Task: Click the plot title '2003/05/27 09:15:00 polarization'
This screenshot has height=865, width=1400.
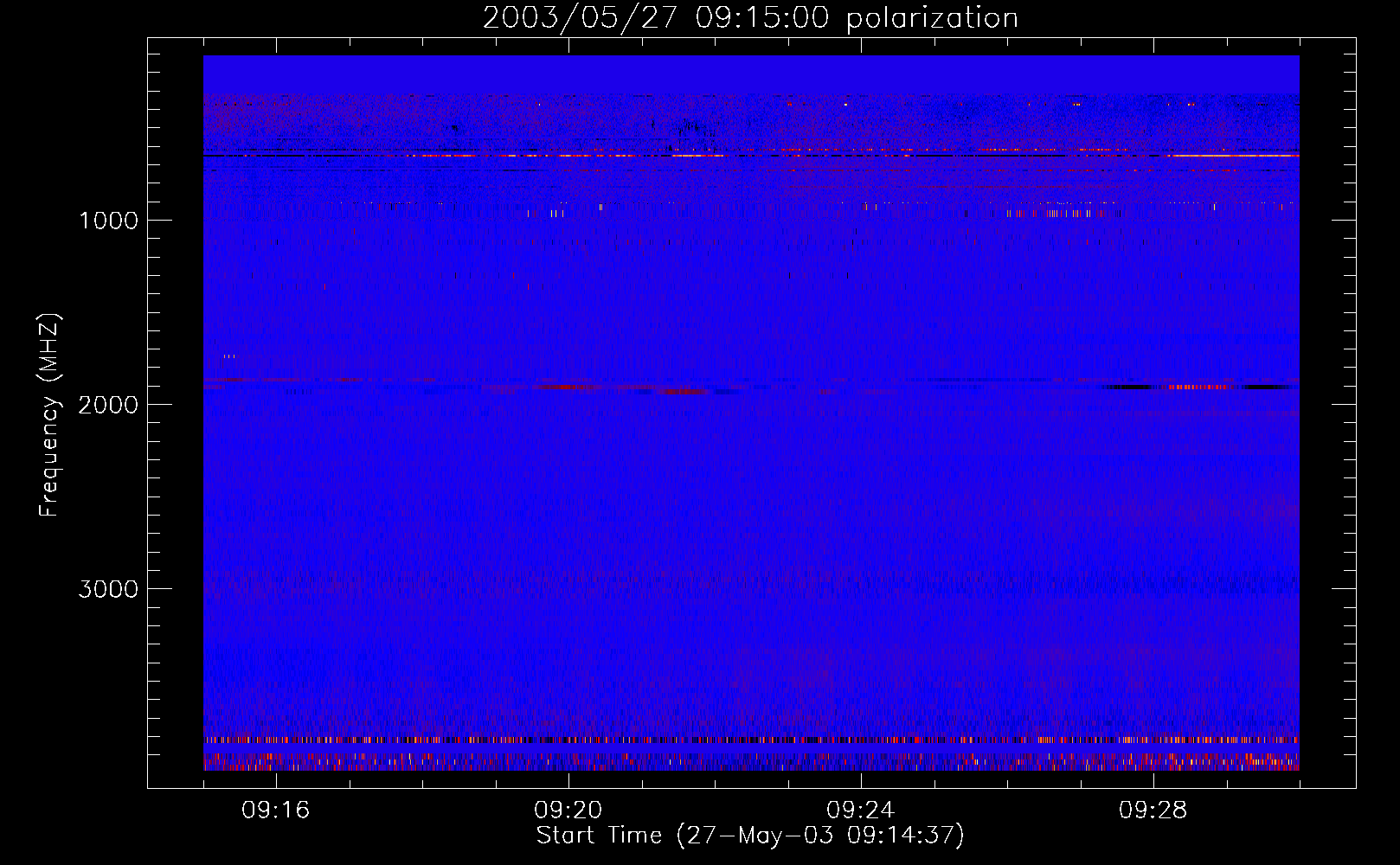Action: point(750,18)
